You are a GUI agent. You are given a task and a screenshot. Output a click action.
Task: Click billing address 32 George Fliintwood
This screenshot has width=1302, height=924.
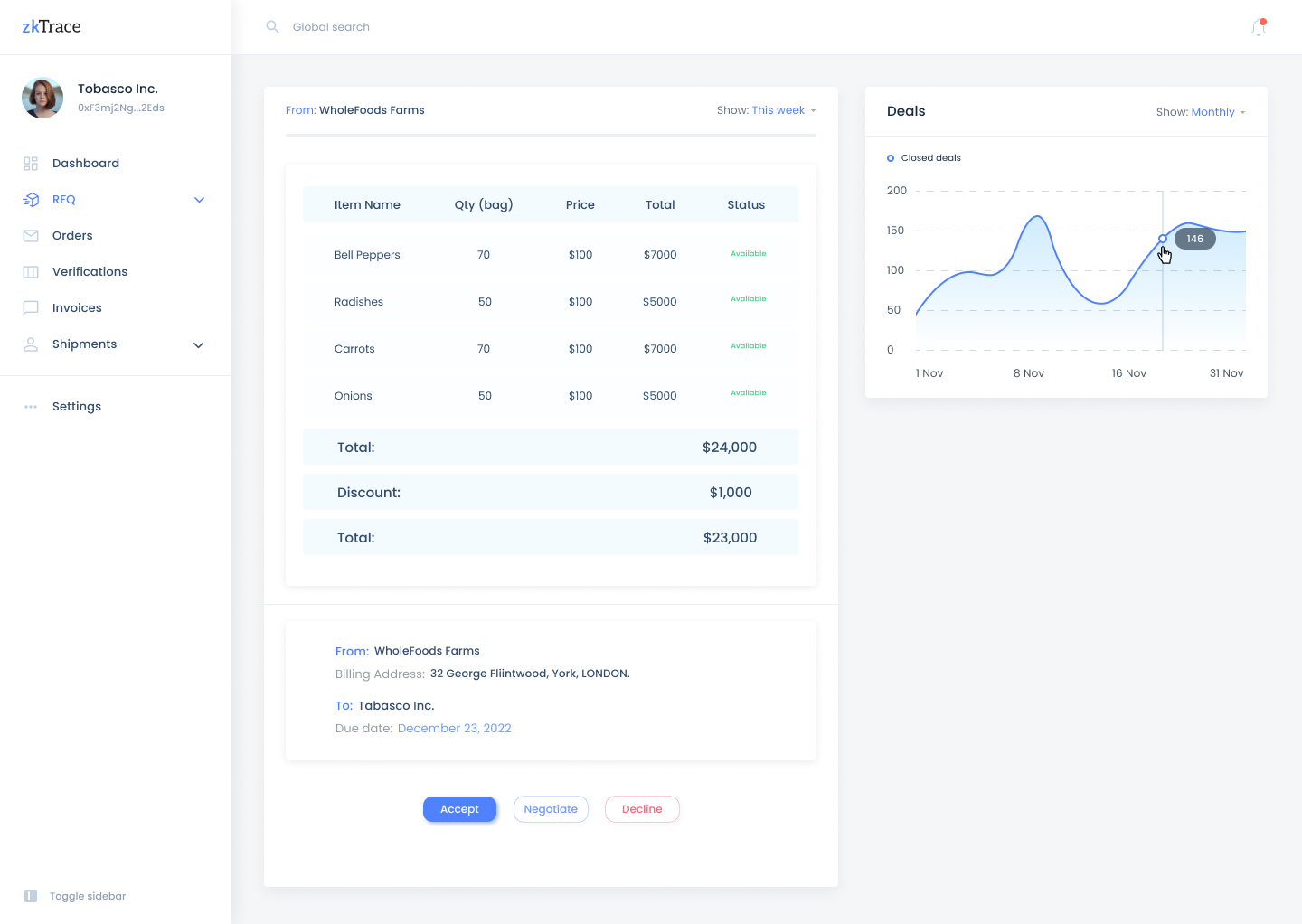(530, 674)
